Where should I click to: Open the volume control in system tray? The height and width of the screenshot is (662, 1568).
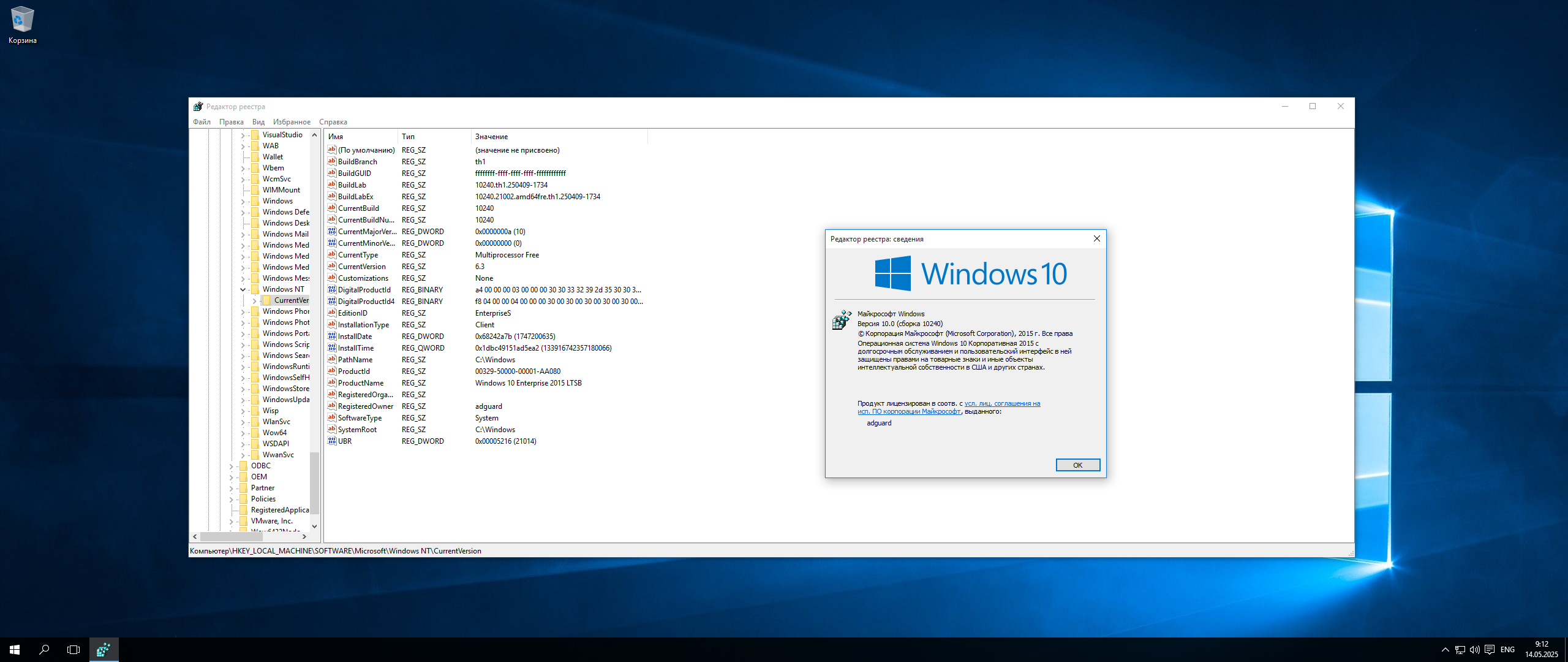point(1475,650)
